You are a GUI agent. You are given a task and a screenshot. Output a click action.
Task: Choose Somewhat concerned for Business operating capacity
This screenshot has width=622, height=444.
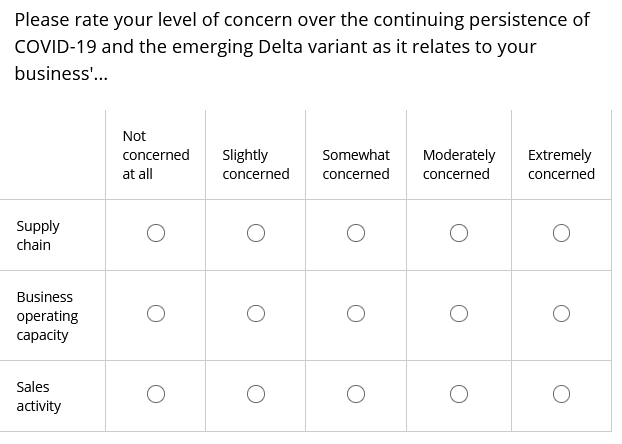(x=355, y=313)
